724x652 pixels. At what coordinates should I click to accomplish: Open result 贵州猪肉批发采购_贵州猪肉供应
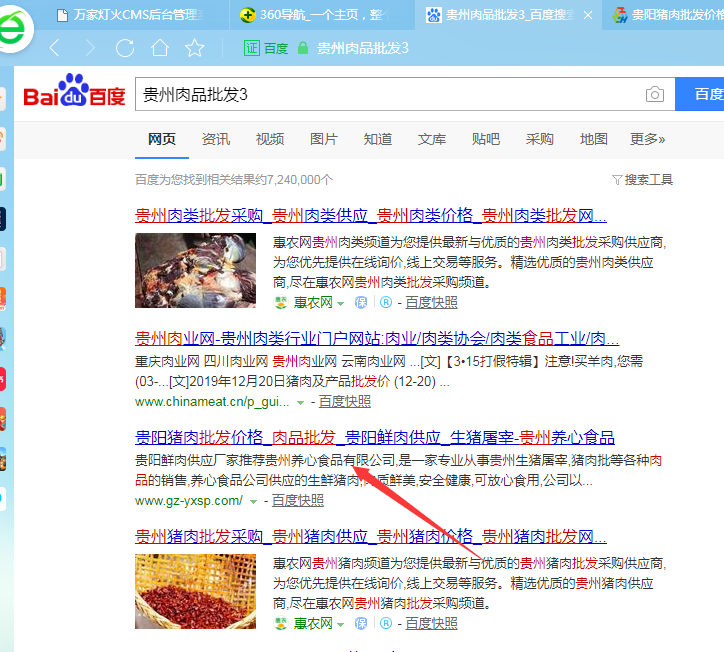(371, 537)
